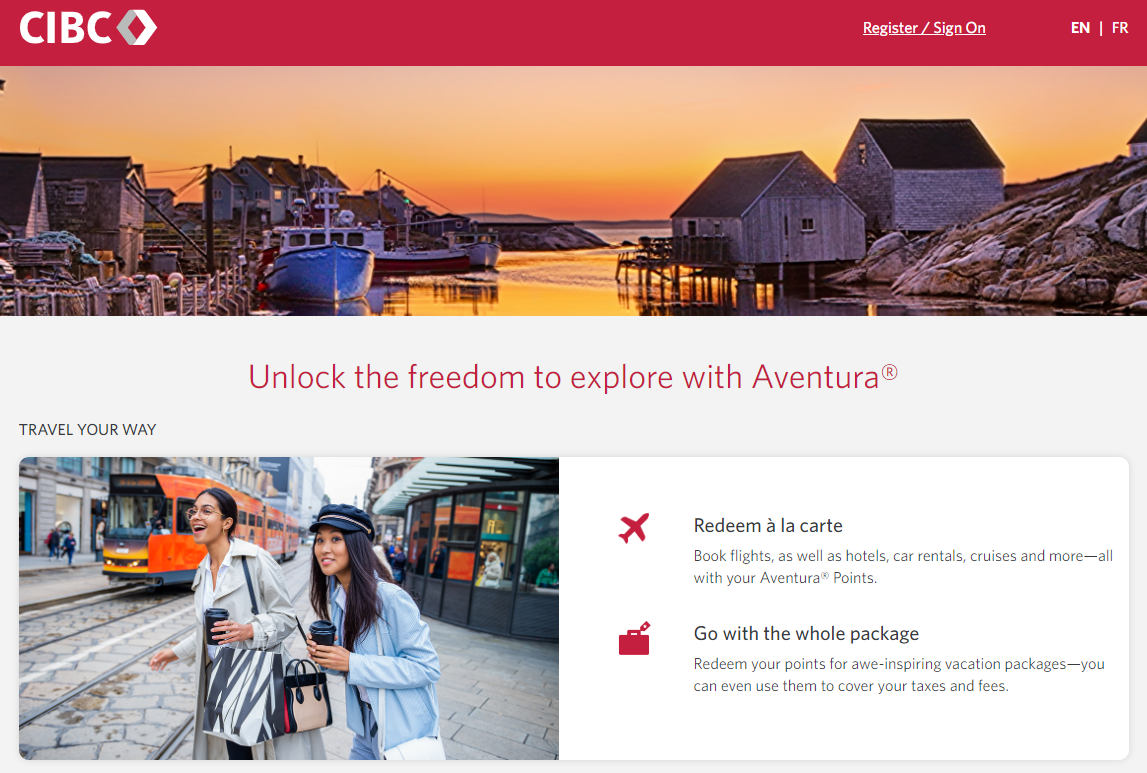Click the grey shingled fishing shacks in the banner
This screenshot has width=1147, height=773.
click(841, 194)
